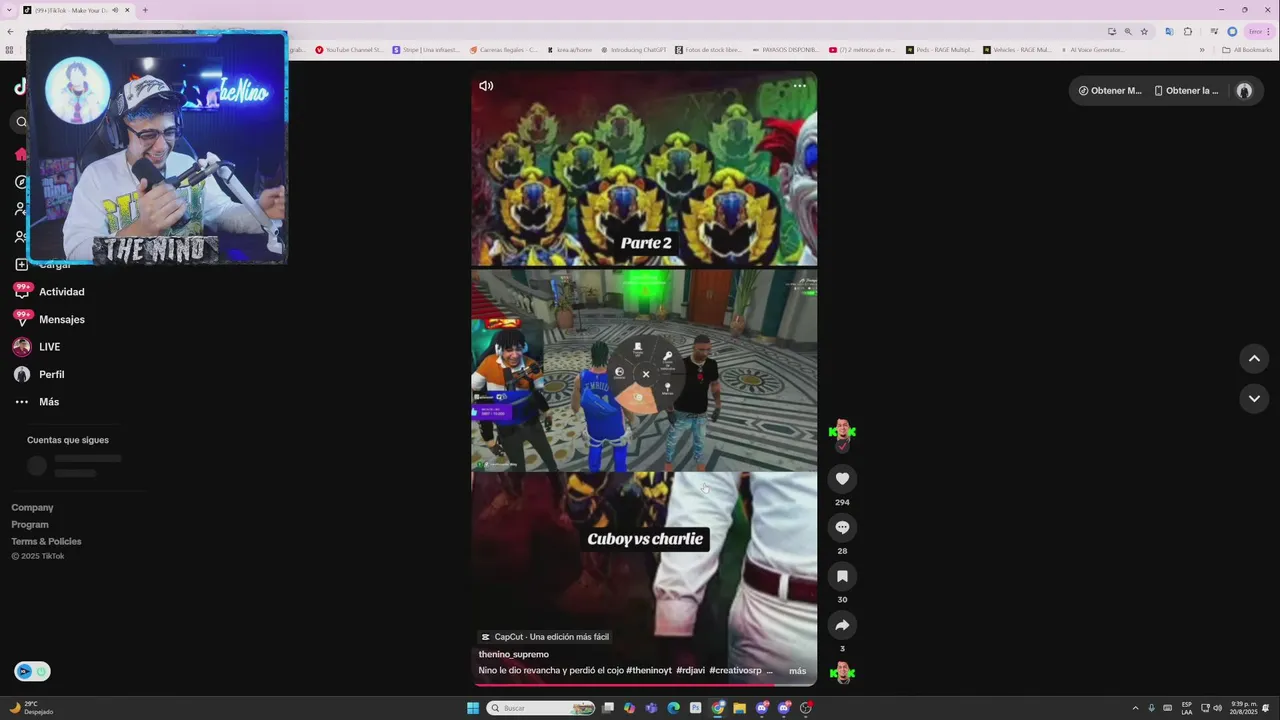Open the video's three-dot options menu
Screen dimensions: 1280x720
click(799, 86)
